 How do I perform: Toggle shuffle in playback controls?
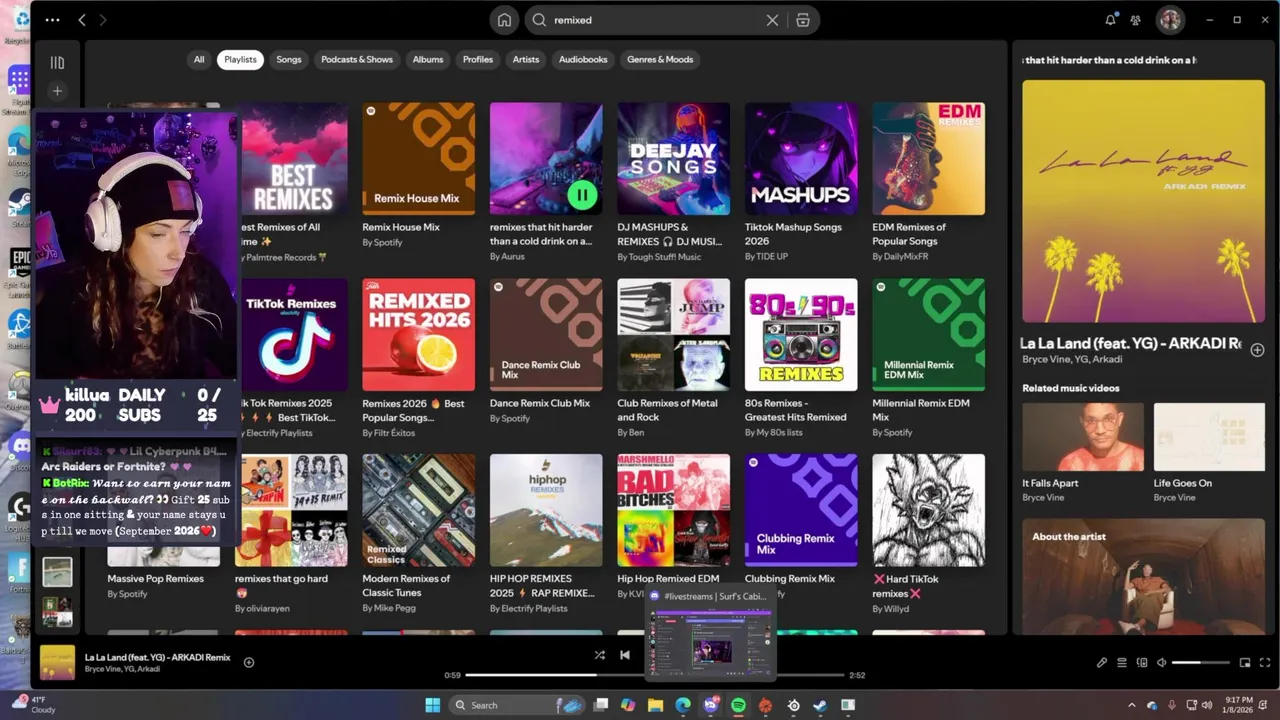pyautogui.click(x=599, y=655)
